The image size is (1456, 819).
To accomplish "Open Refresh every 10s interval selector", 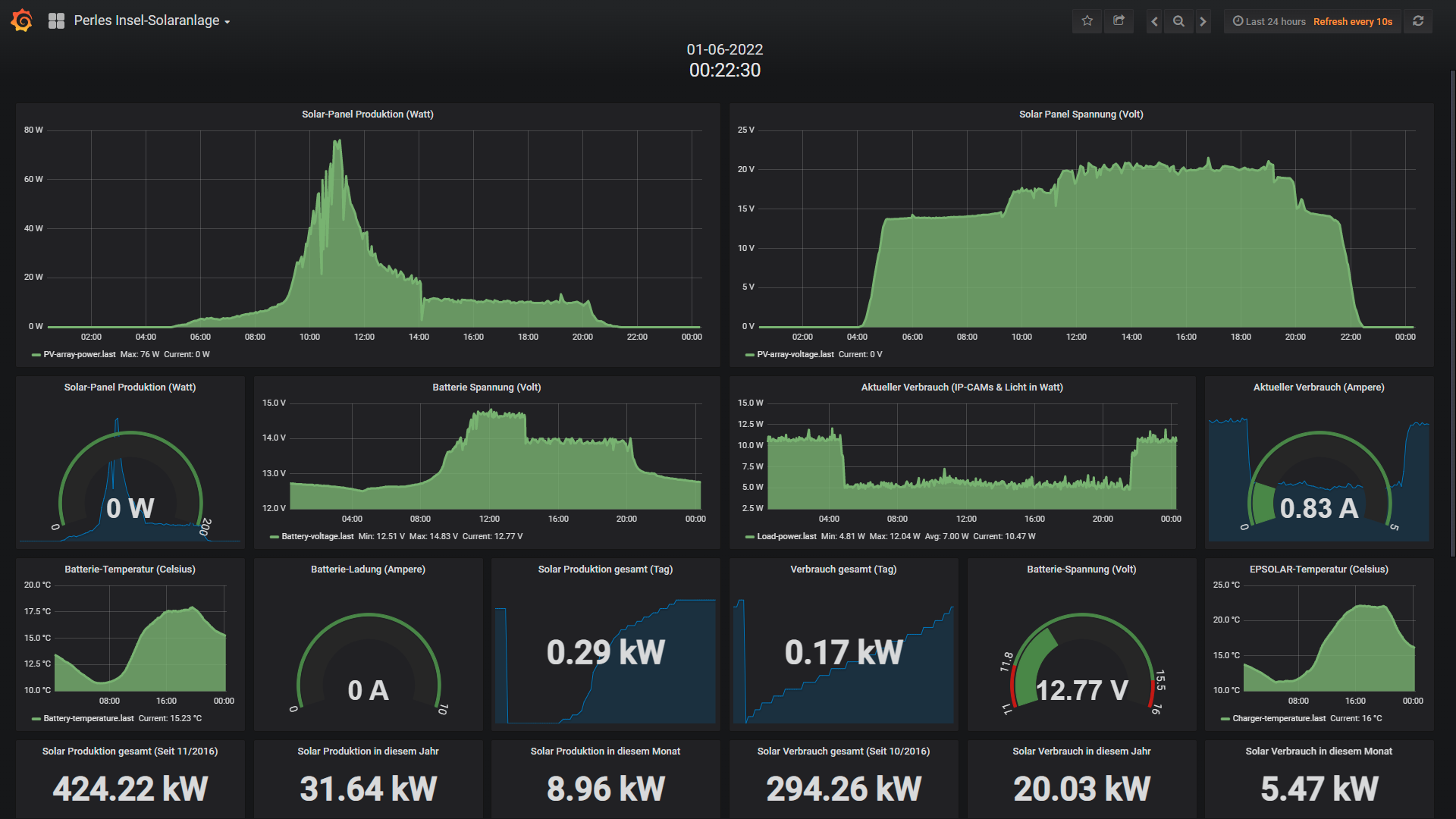I will [1353, 21].
